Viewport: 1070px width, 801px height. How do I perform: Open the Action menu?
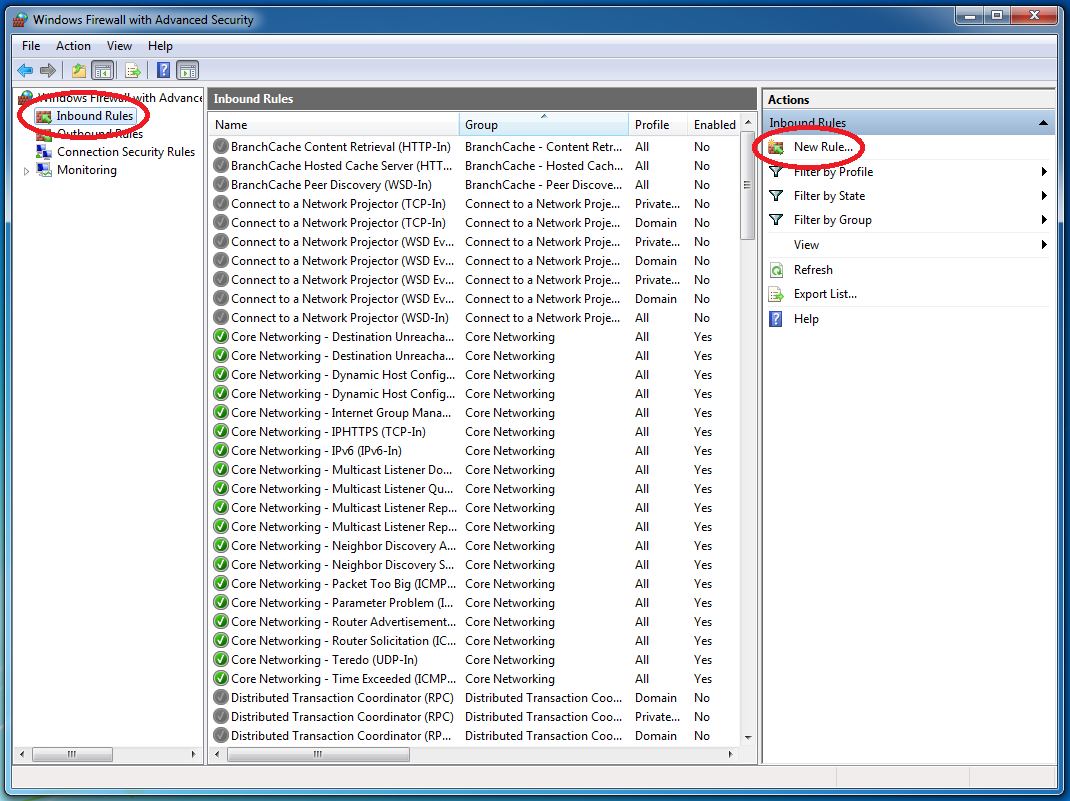73,46
